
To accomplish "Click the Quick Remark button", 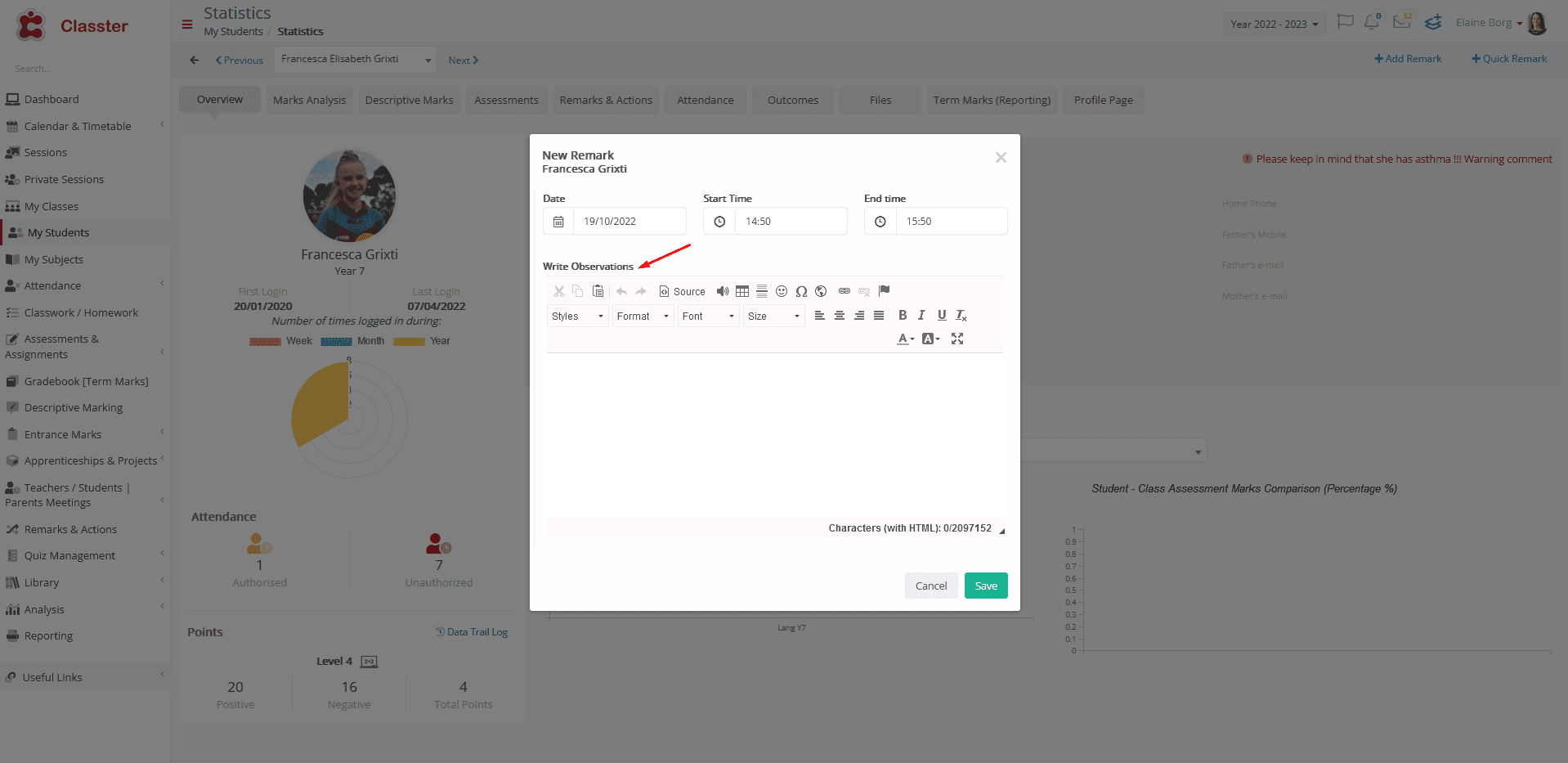I will (x=1509, y=59).
